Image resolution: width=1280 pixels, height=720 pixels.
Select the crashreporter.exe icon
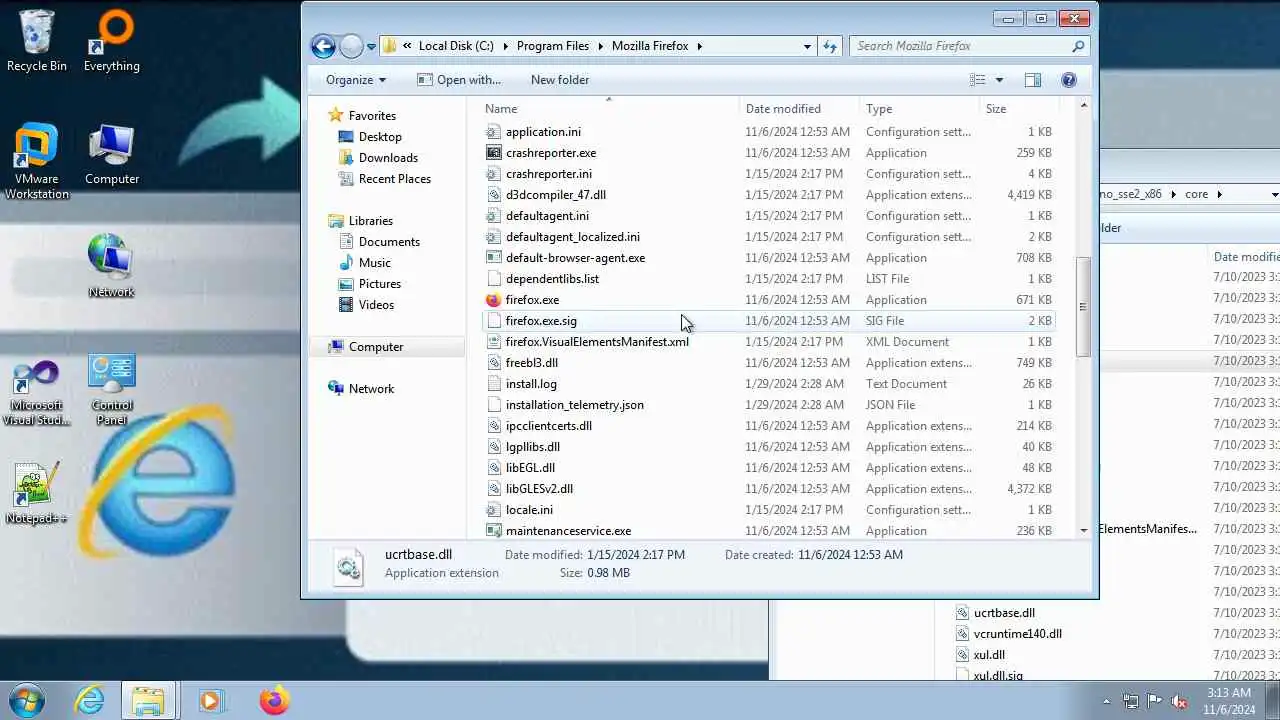click(x=493, y=153)
